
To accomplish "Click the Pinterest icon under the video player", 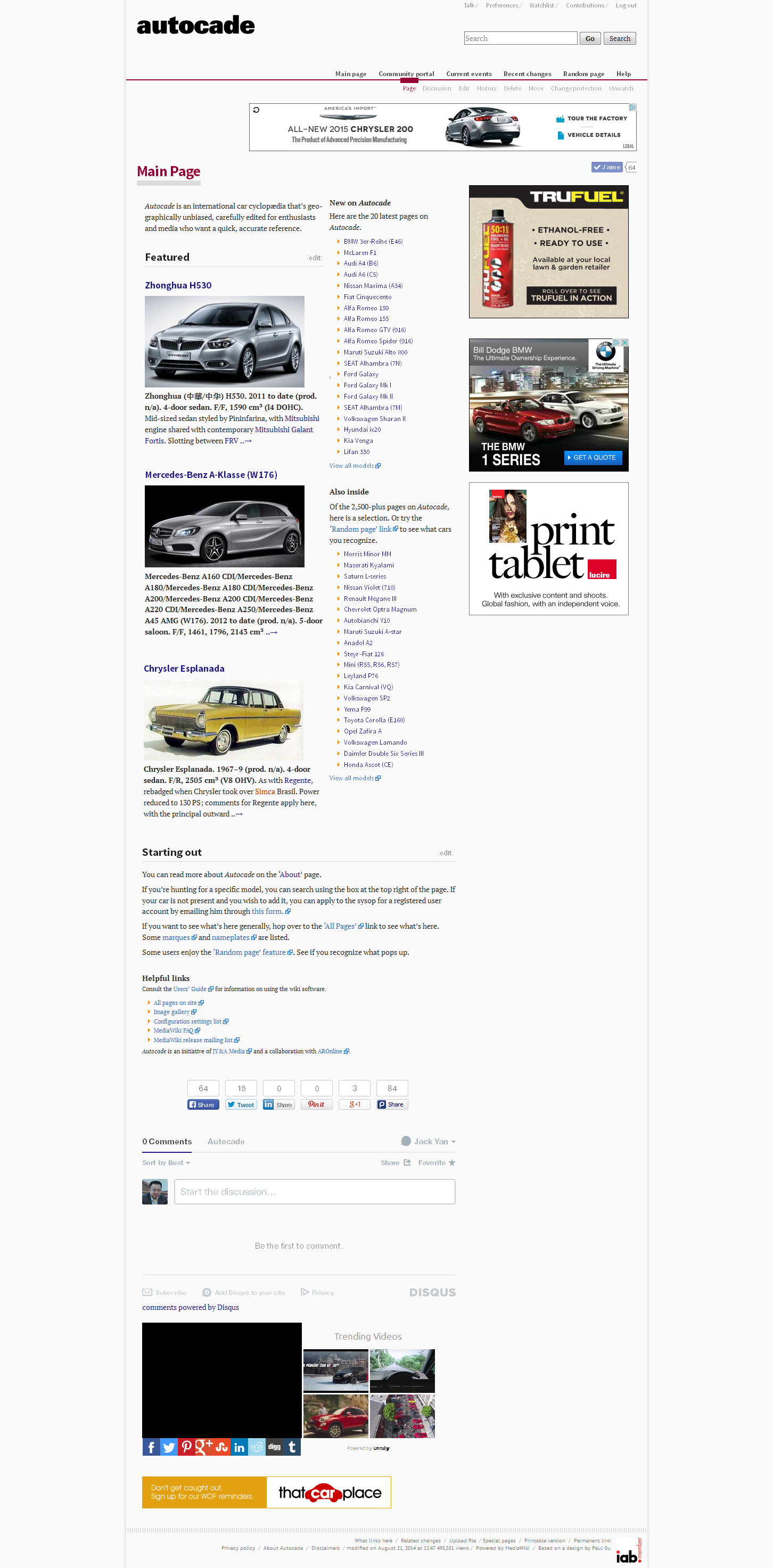I will [x=186, y=1447].
